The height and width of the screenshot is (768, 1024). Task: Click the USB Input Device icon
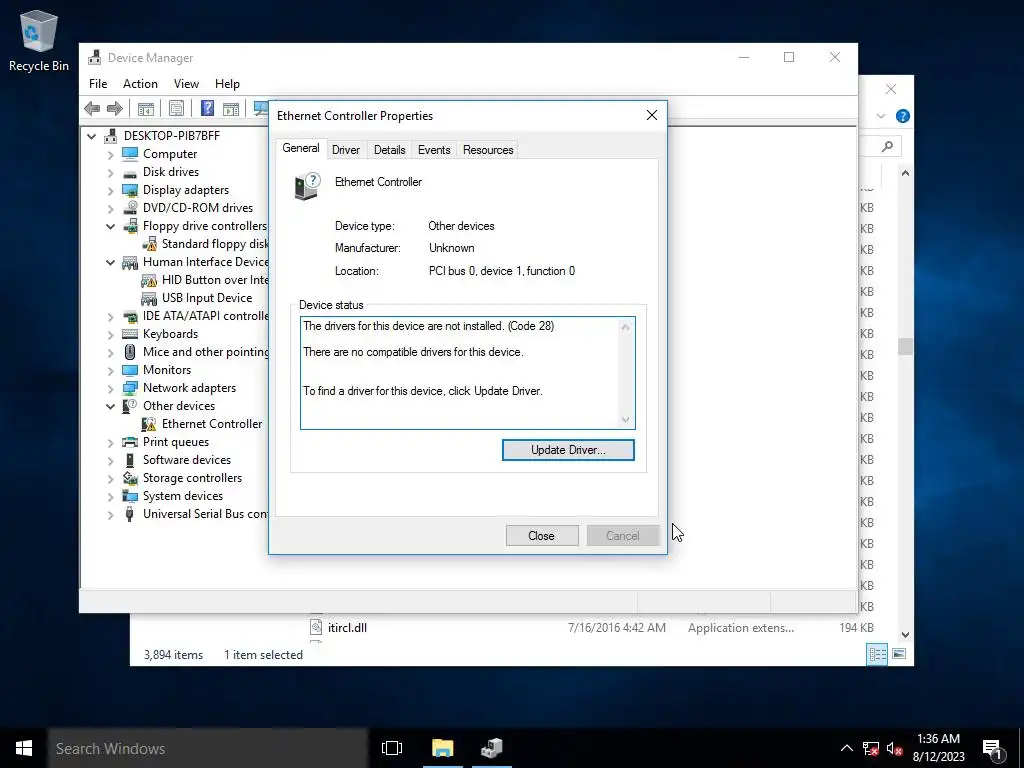150,298
